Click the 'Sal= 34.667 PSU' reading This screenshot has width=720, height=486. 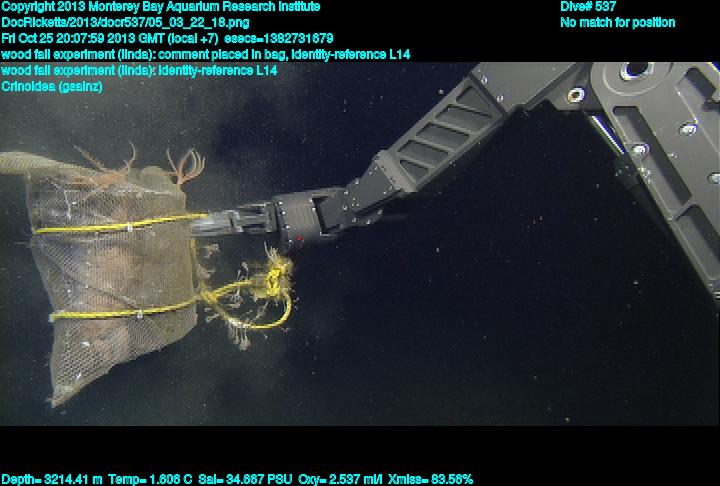[x=245, y=480]
